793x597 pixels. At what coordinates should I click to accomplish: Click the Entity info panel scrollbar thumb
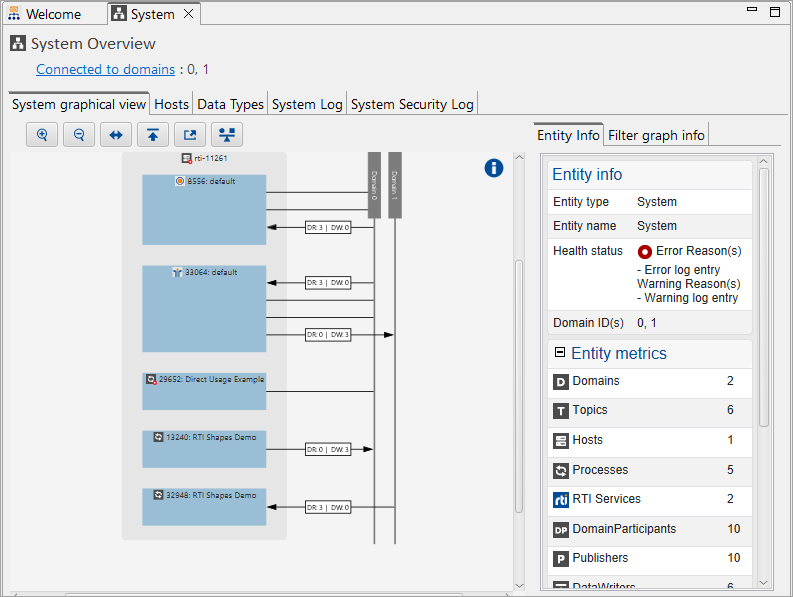pos(764,297)
